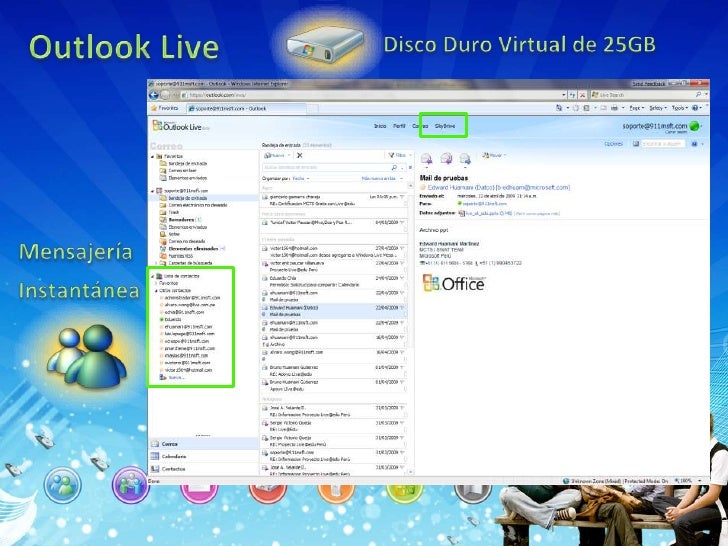Click the blue help icon below the account name

click(695, 144)
